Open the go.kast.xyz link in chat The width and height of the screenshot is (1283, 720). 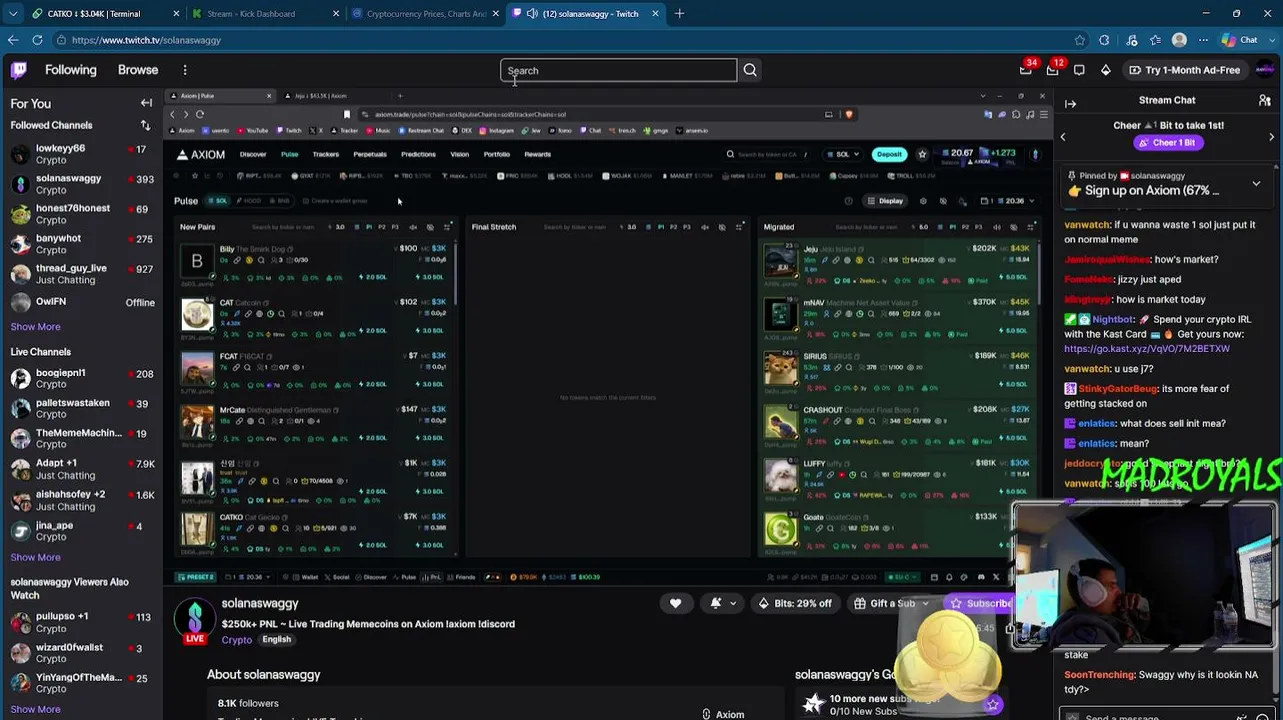click(x=1147, y=349)
